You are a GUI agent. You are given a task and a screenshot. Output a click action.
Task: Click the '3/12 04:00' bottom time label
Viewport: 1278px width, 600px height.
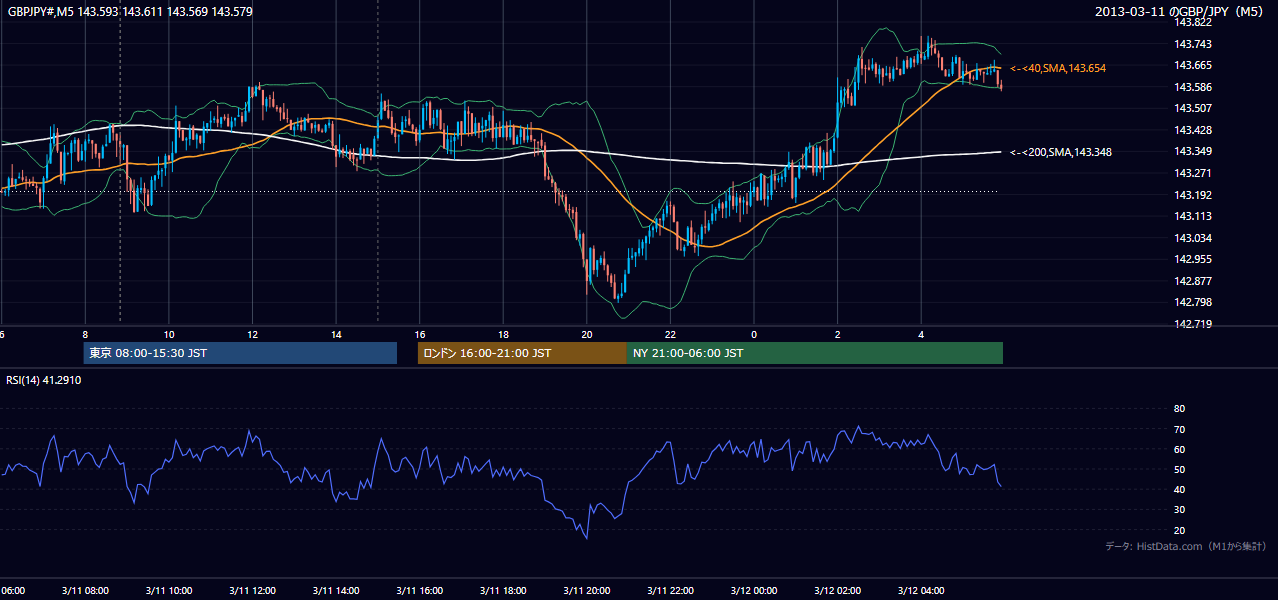tap(921, 590)
